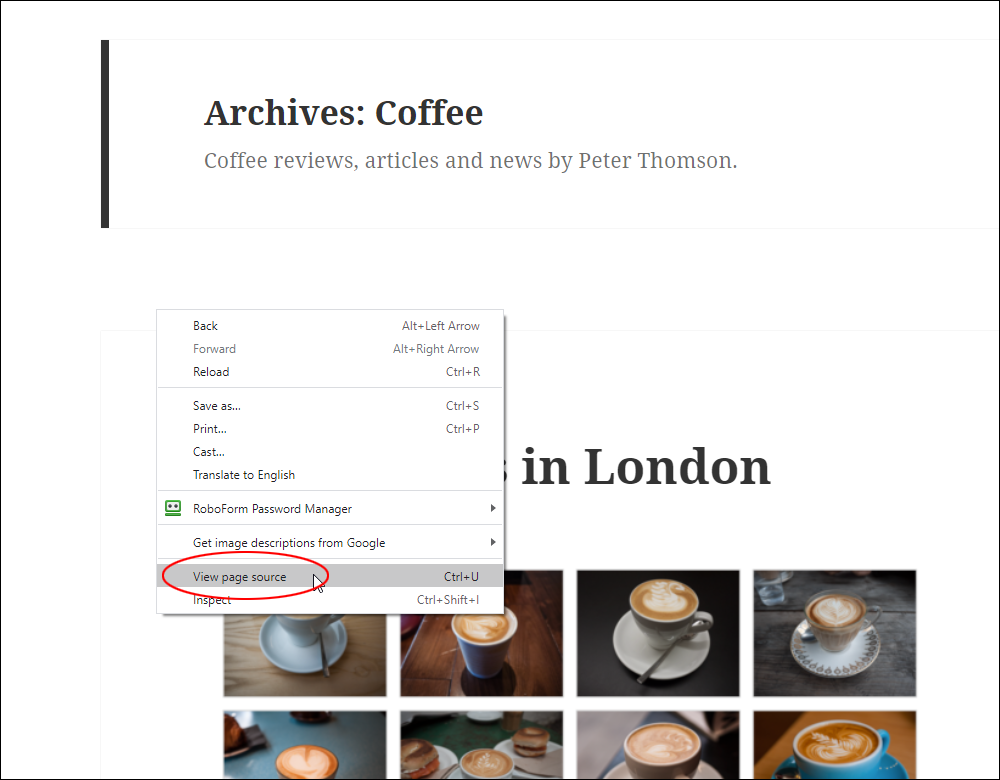The height and width of the screenshot is (780, 1000).
Task: Choose Cast... in the context menu
Action: [330, 452]
